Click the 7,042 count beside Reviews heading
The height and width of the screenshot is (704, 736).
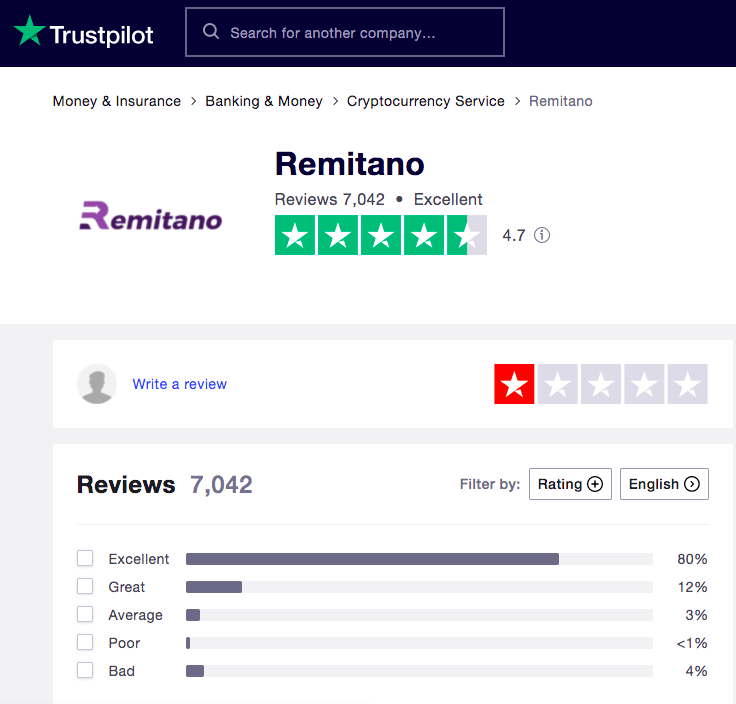tap(221, 485)
